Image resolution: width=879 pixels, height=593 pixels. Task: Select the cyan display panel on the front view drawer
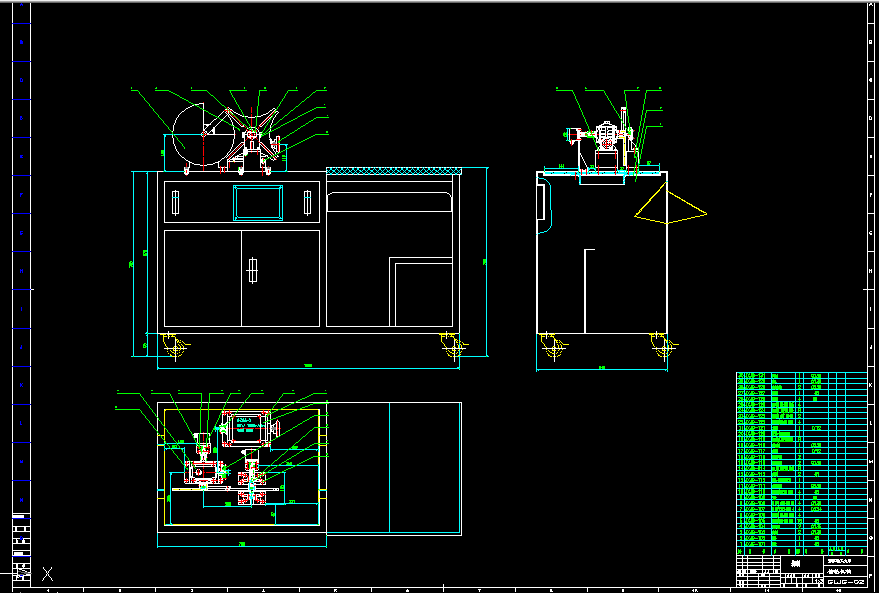click(258, 202)
